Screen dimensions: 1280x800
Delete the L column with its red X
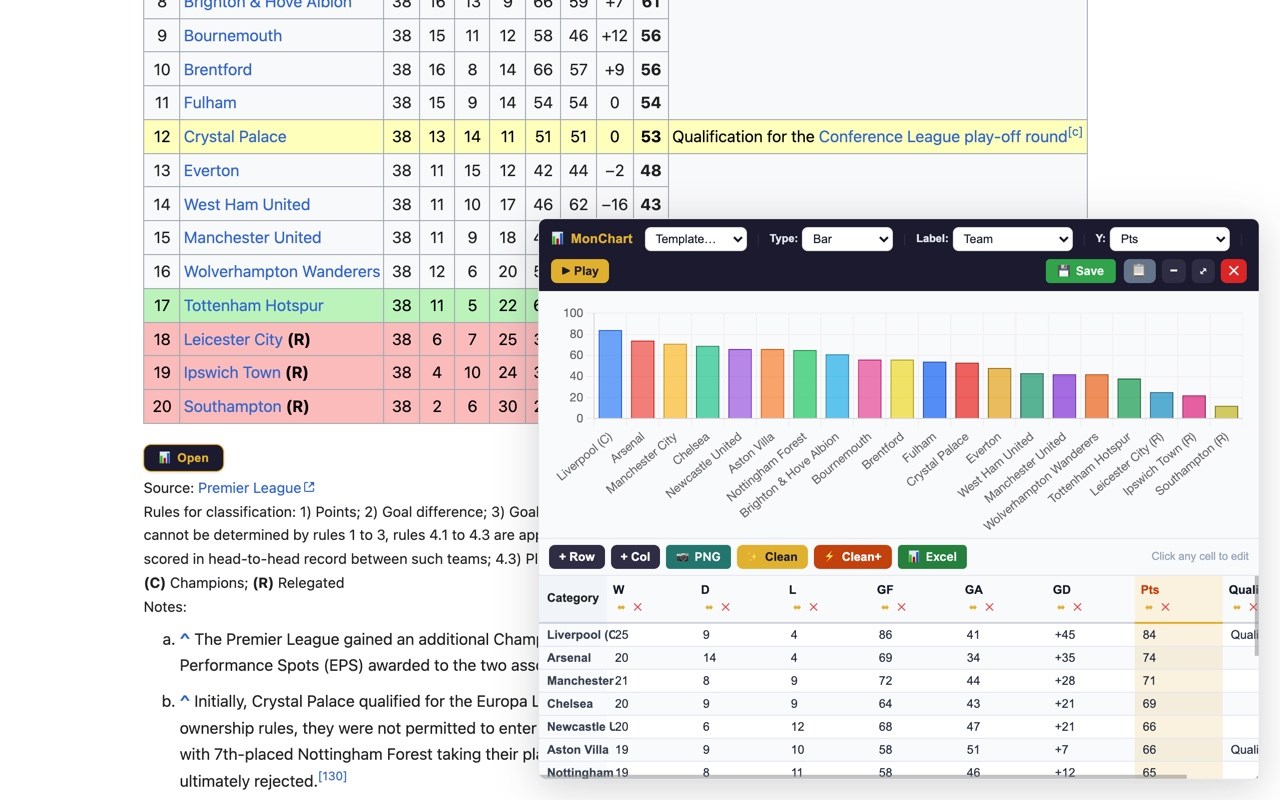point(814,607)
